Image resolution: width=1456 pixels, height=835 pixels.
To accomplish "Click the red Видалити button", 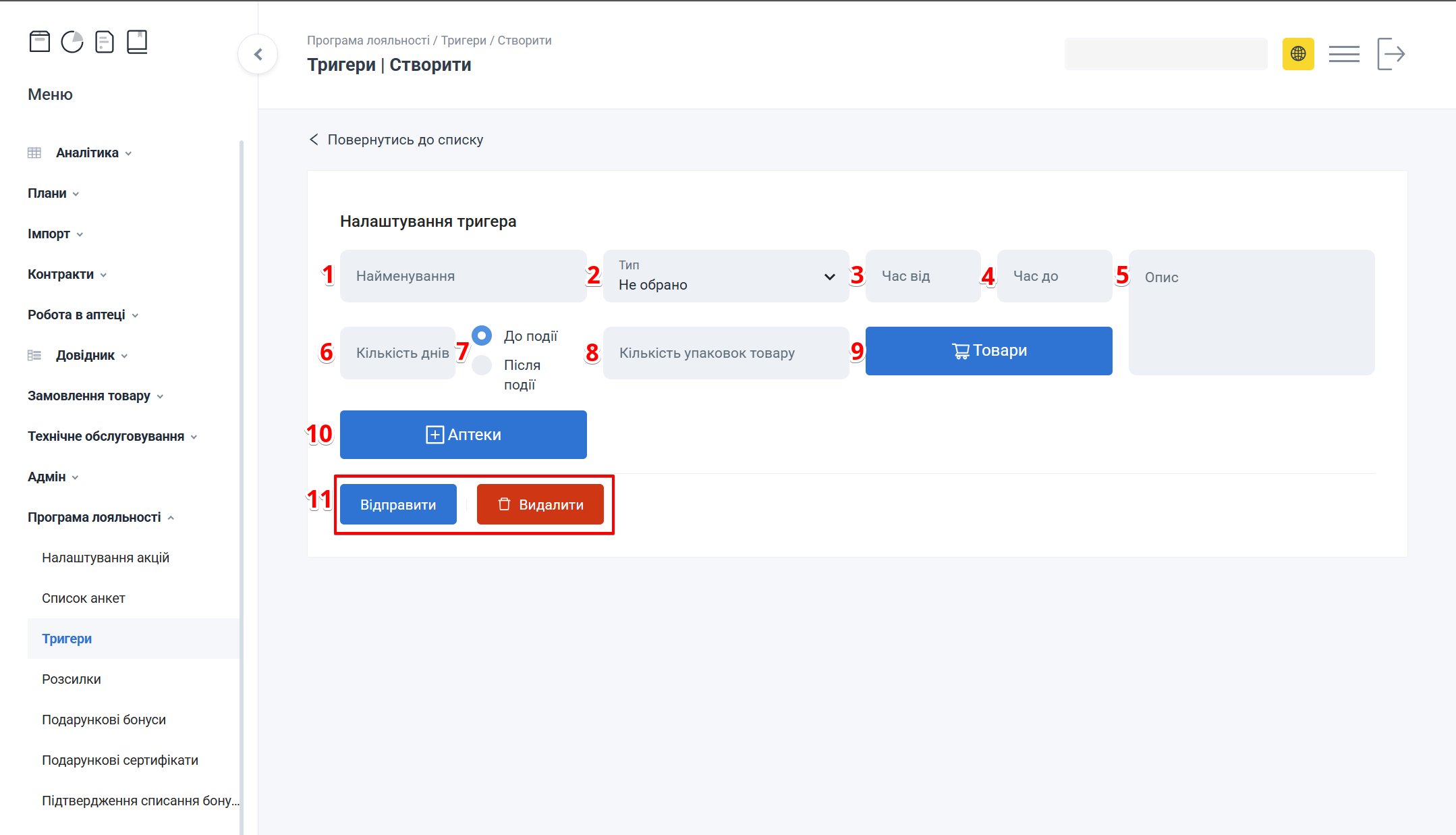I will tap(540, 504).
